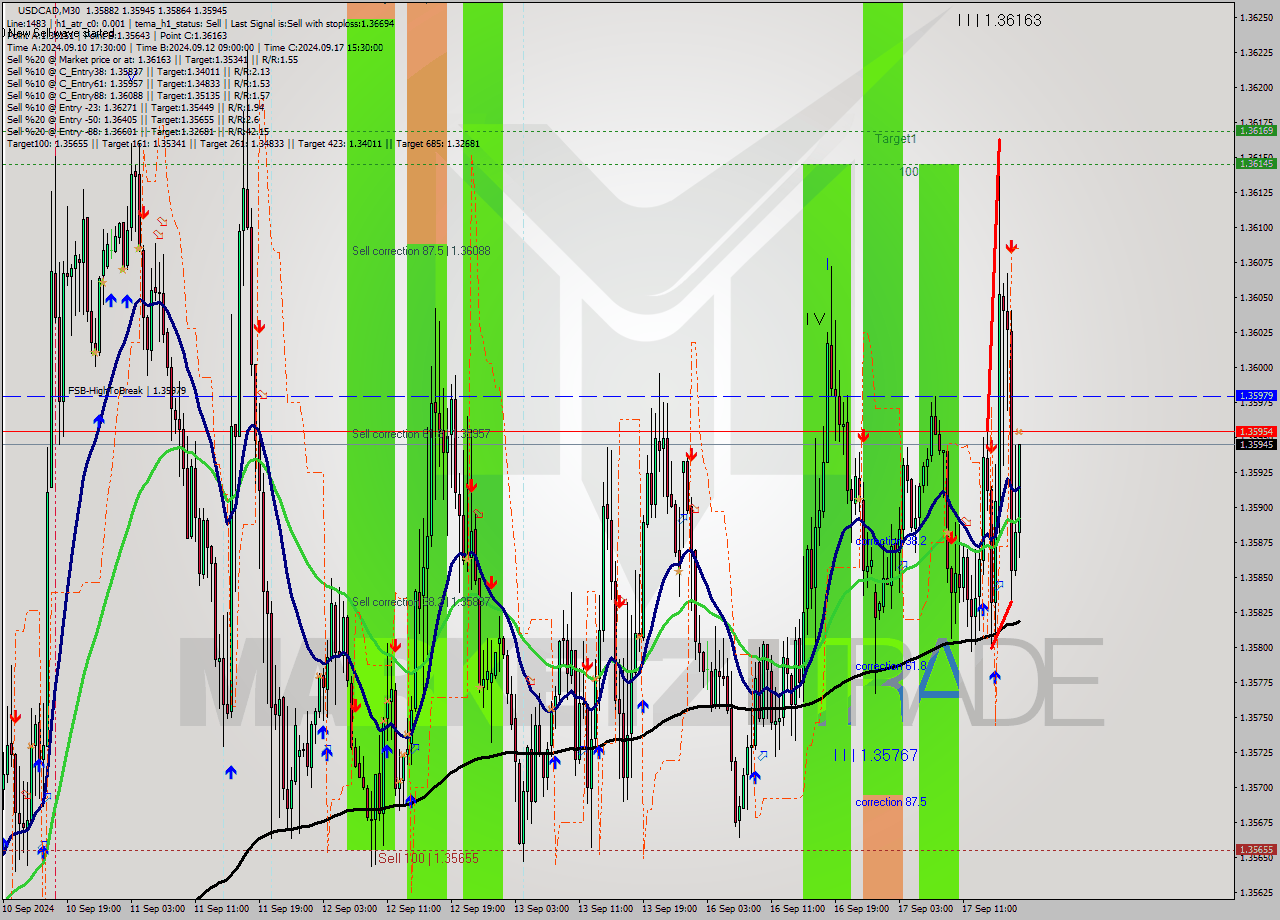This screenshot has height=920, width=1280.
Task: Click the 1.36000 price axis tick
Action: click(x=1256, y=368)
